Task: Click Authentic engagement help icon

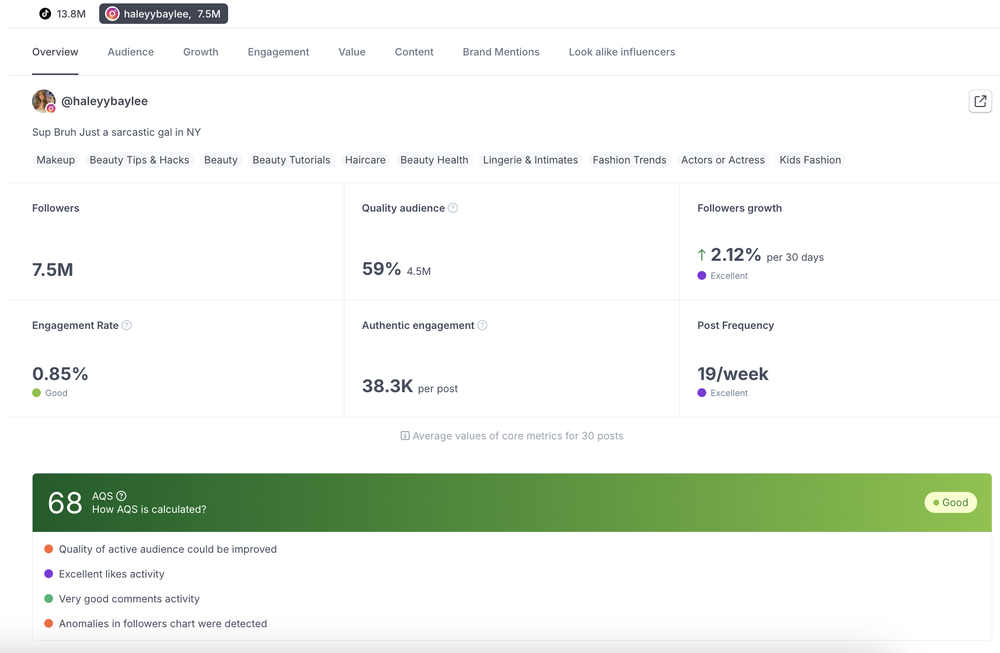Action: 482,325
